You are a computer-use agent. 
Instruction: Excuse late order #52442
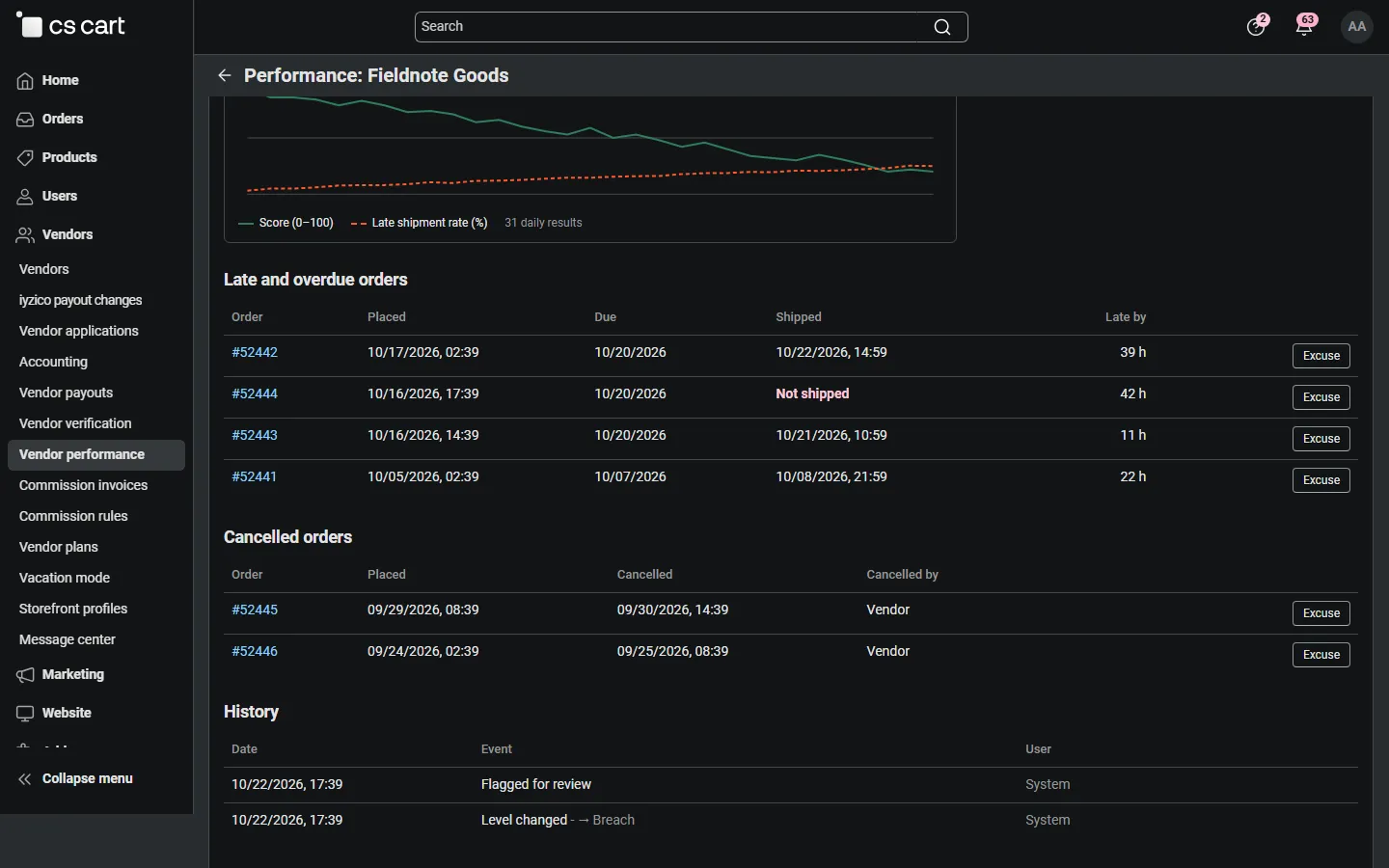point(1321,356)
